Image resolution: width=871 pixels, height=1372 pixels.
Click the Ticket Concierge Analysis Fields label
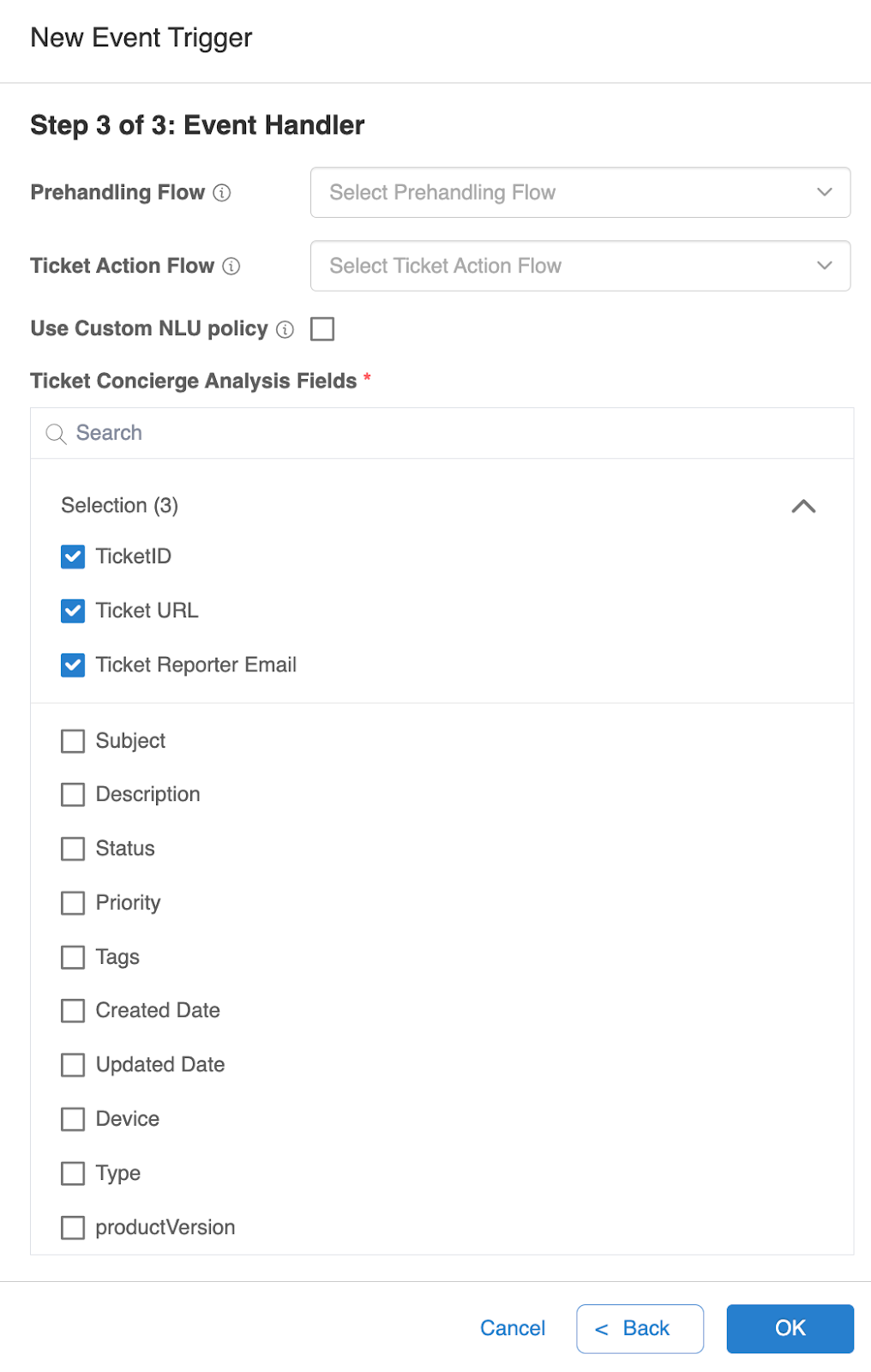pyautogui.click(x=194, y=381)
